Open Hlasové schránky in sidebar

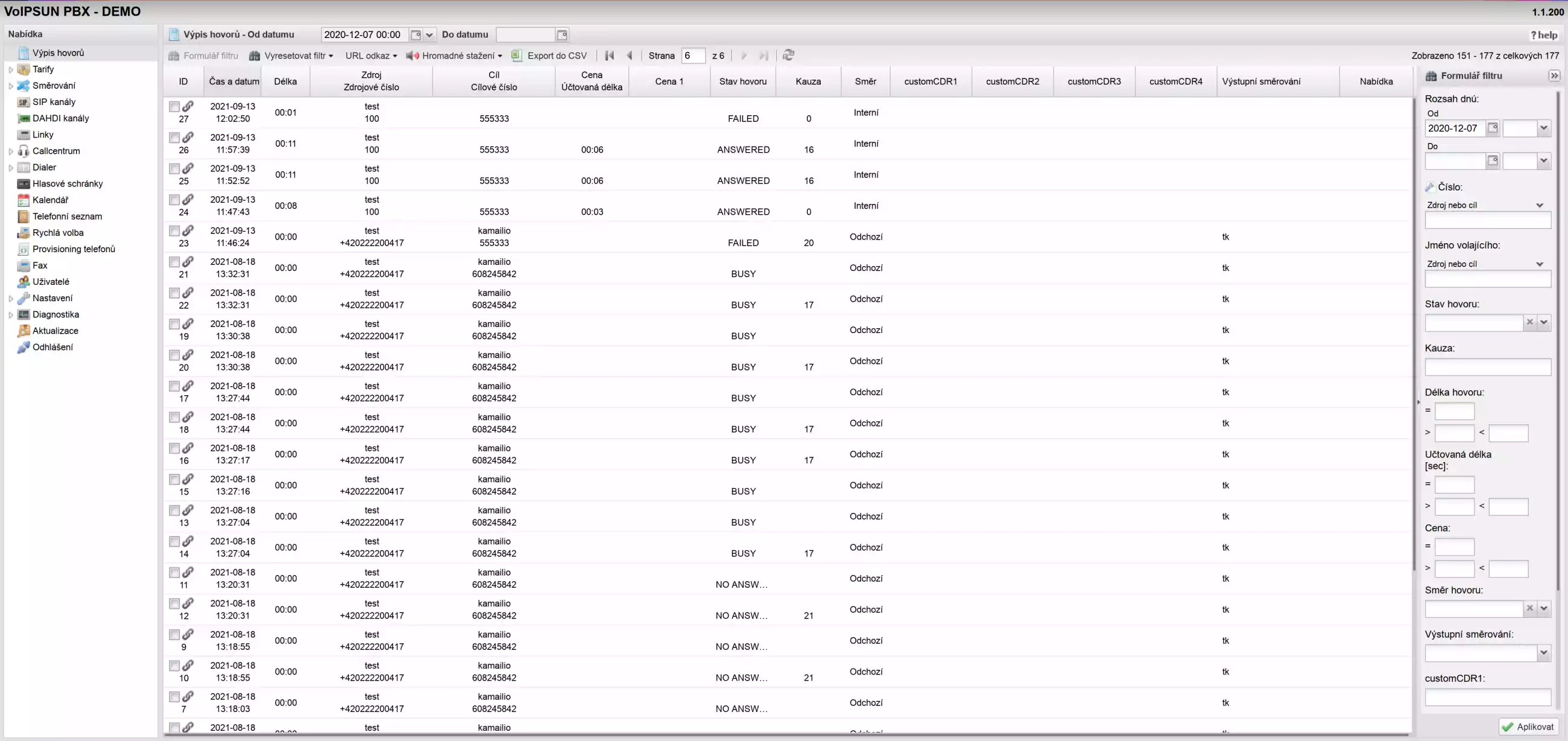(67, 183)
